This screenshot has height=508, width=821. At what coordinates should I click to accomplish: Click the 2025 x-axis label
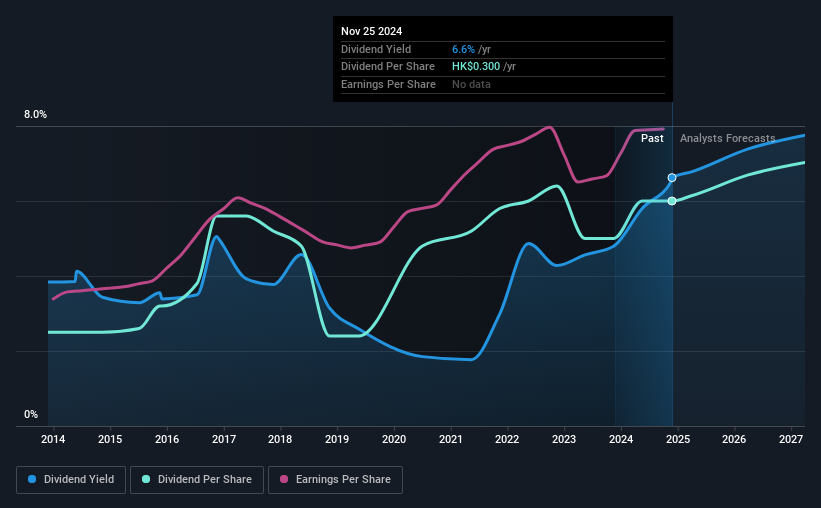click(x=678, y=439)
